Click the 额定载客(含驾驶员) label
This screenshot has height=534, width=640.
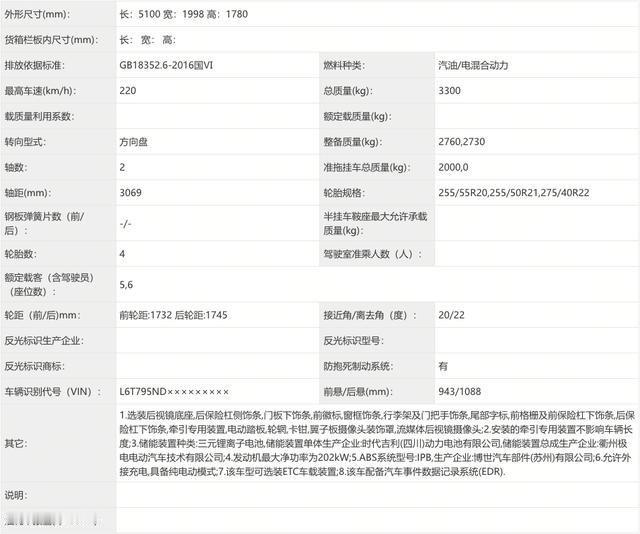(x=49, y=285)
